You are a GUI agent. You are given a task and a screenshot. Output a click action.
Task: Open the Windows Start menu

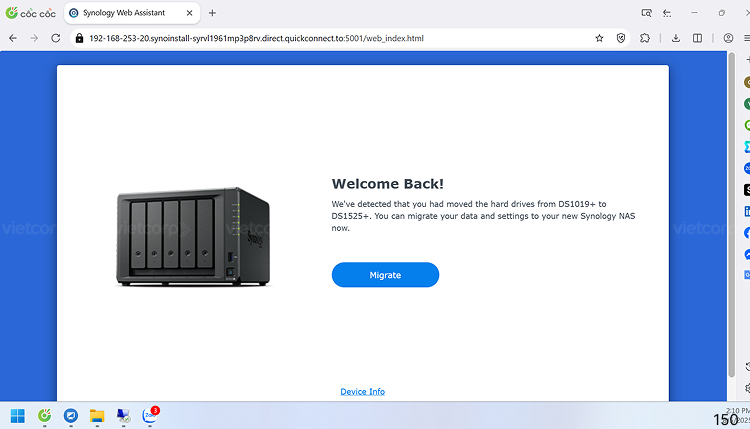(x=17, y=415)
